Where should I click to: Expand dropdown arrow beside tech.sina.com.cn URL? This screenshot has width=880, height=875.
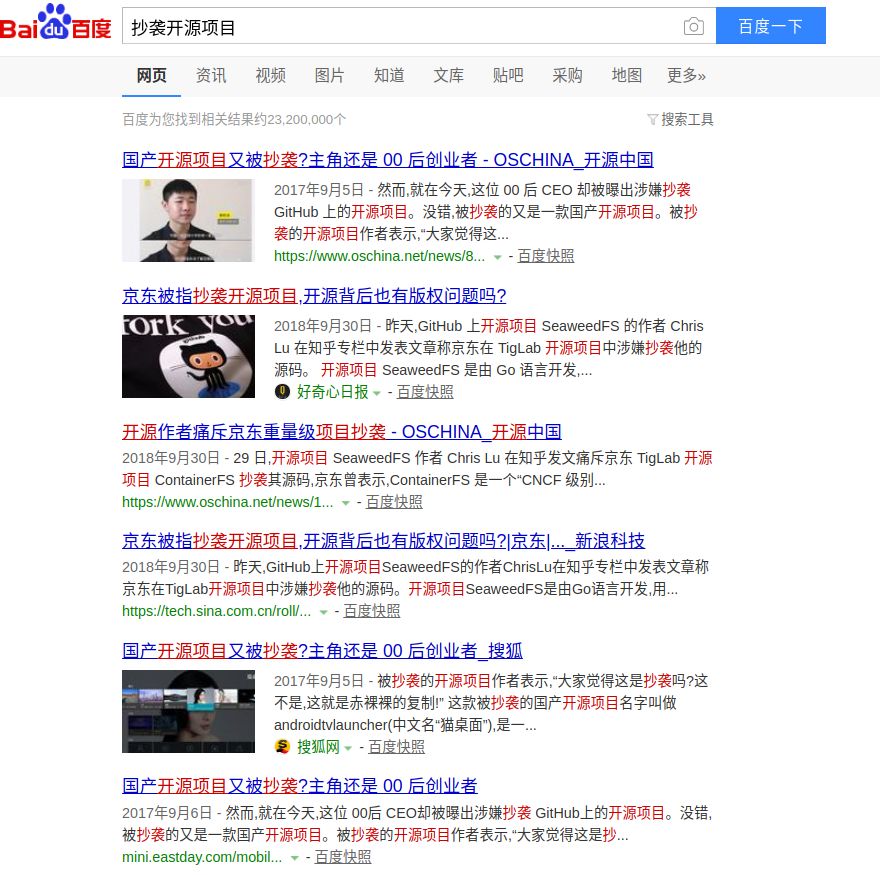[323, 612]
